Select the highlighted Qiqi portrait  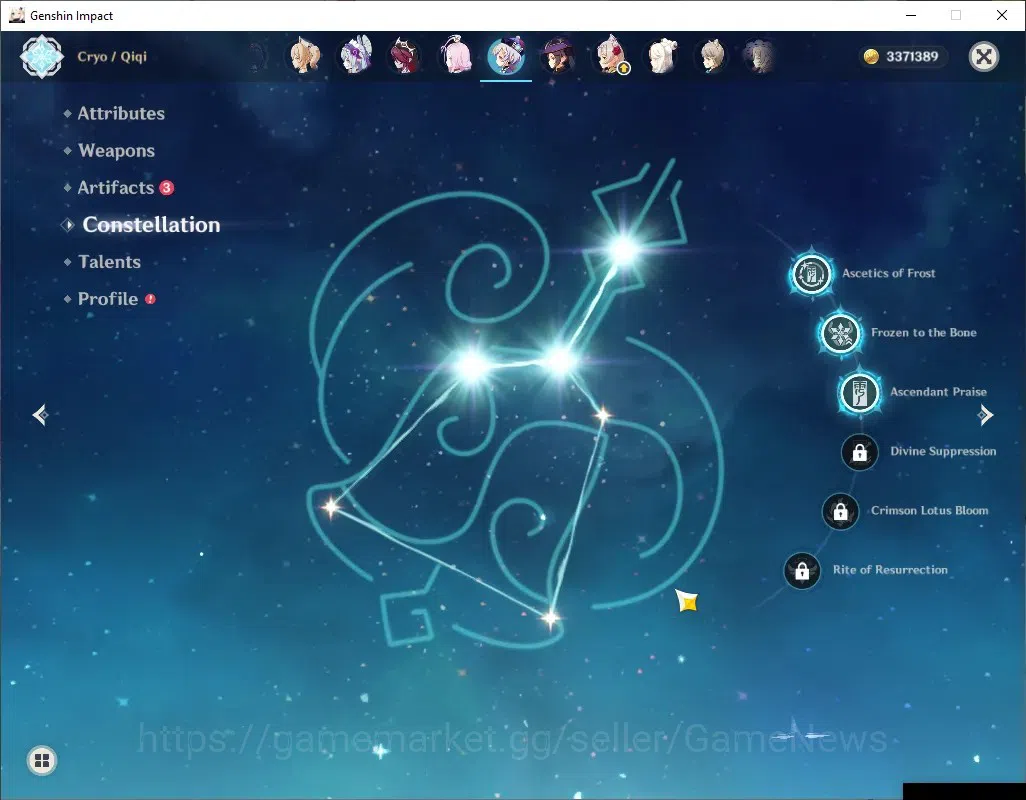[x=506, y=56]
